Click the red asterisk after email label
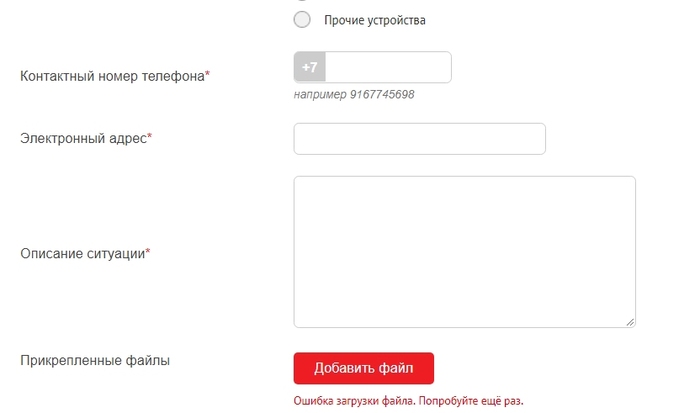Screen dimensions: 700x413 click(150, 138)
